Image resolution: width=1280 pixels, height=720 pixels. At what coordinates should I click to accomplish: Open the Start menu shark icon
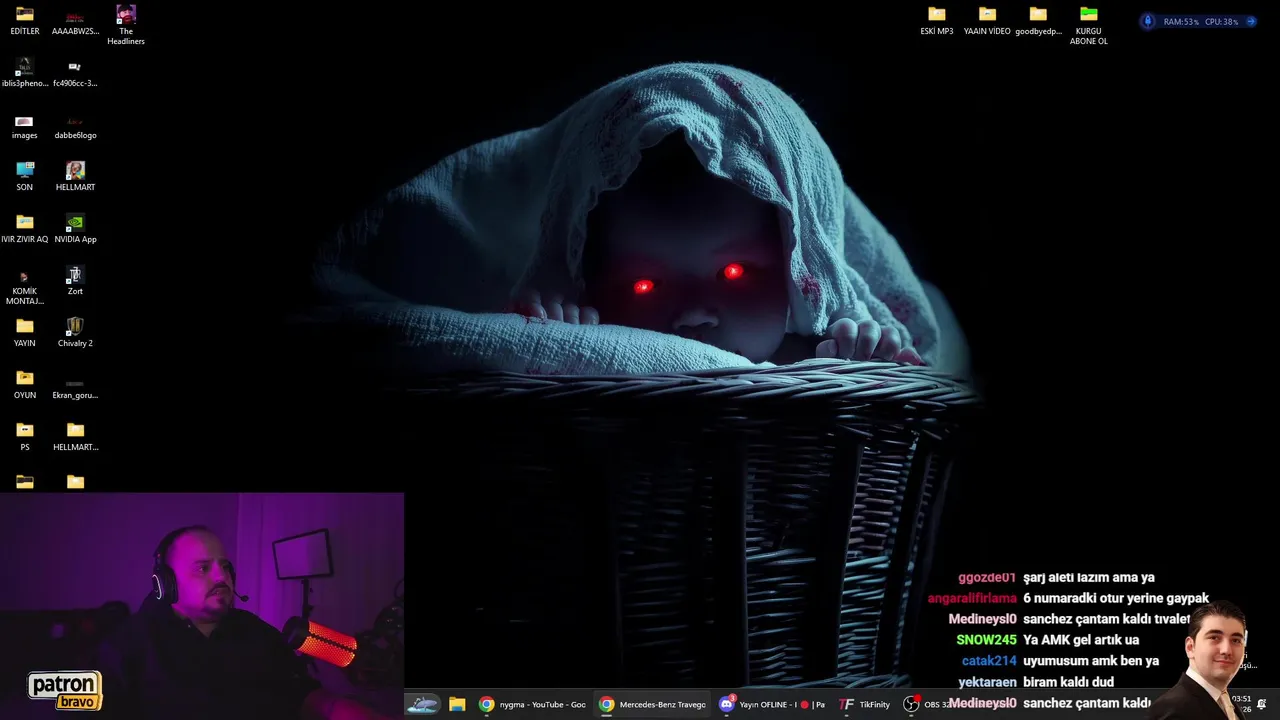pyautogui.click(x=422, y=704)
